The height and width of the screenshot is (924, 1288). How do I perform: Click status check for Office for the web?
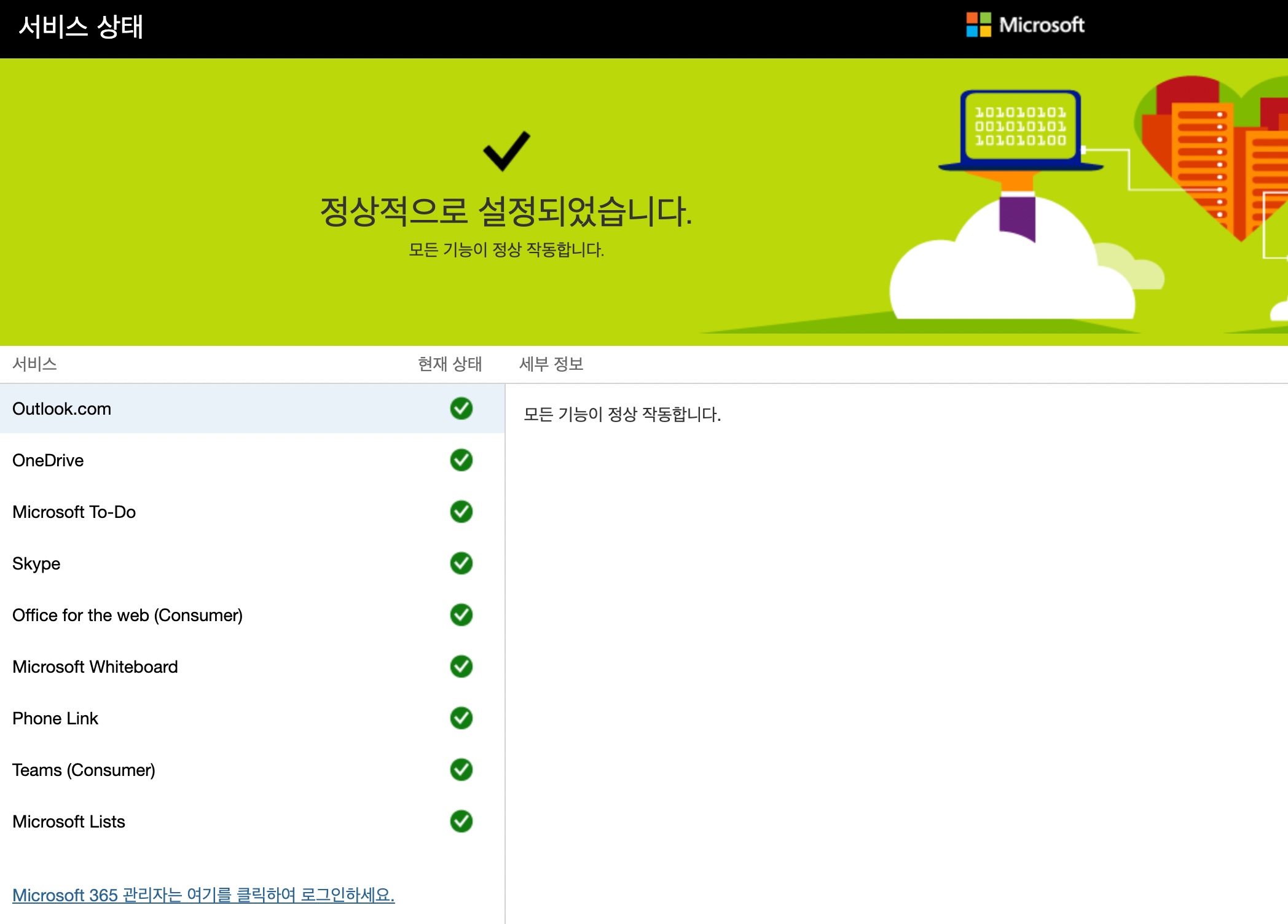(461, 615)
